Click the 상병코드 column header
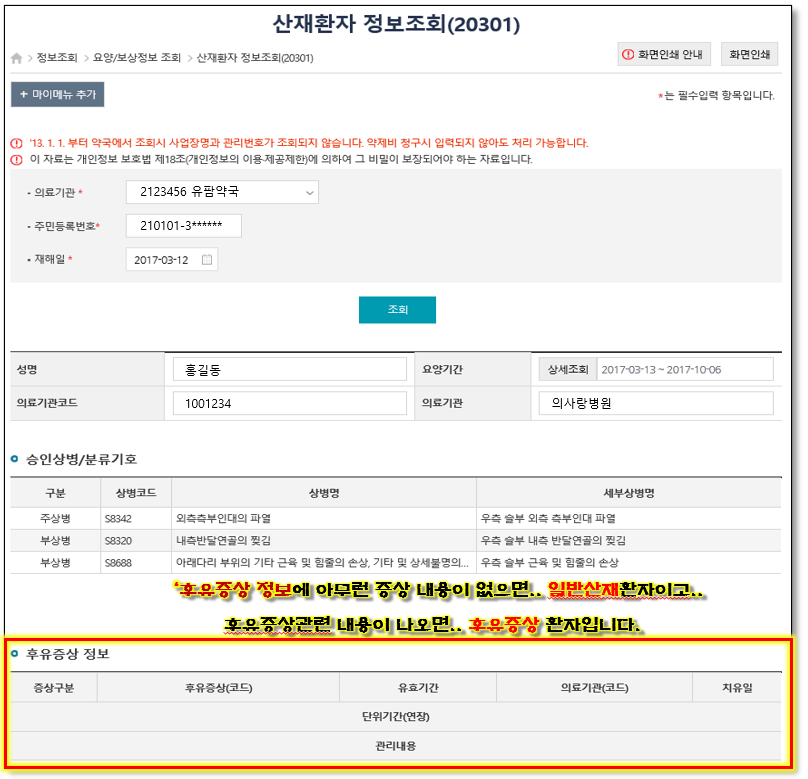Screen dimensions: 808x779 pyautogui.click(x=136, y=493)
